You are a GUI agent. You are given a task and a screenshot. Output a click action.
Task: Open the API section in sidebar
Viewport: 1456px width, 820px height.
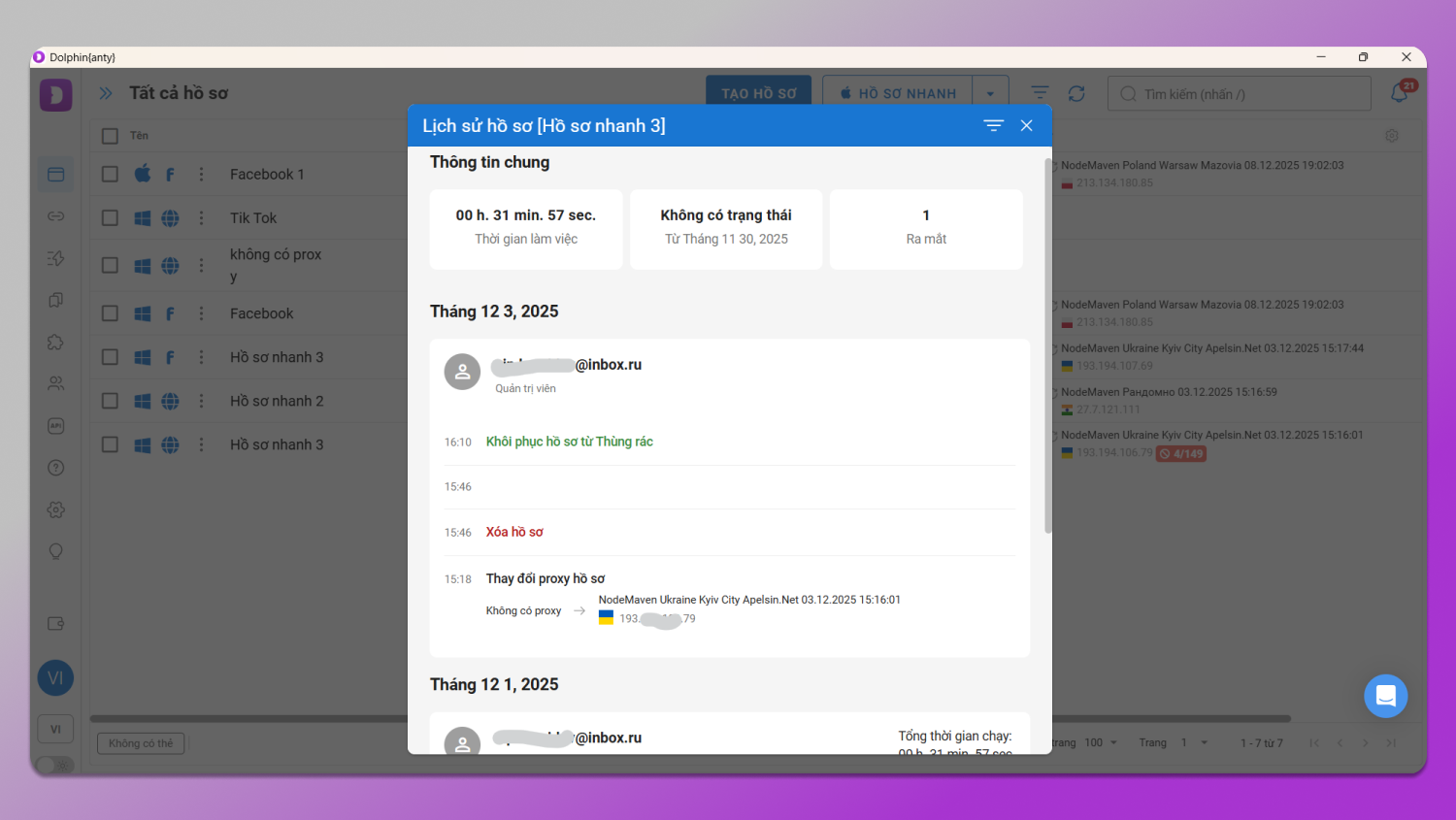coord(55,426)
